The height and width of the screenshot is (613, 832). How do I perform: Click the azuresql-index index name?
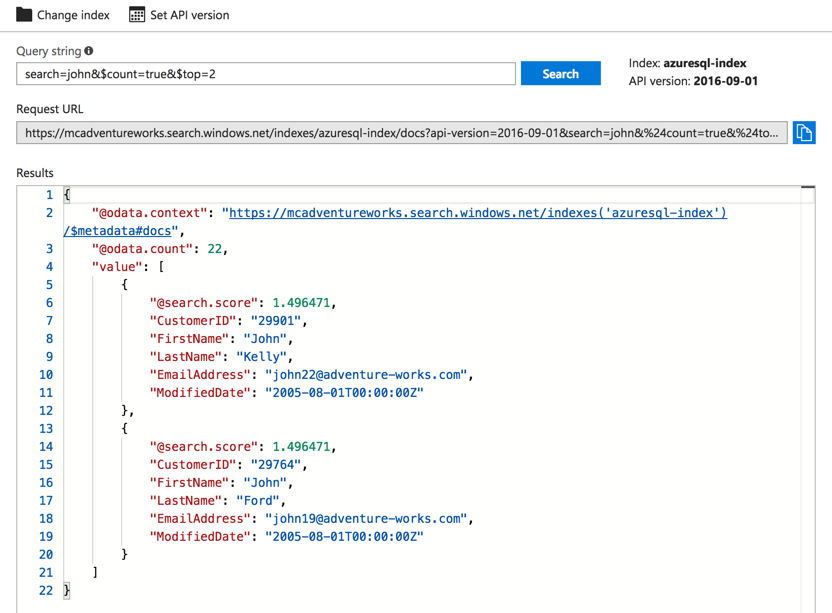coord(704,63)
